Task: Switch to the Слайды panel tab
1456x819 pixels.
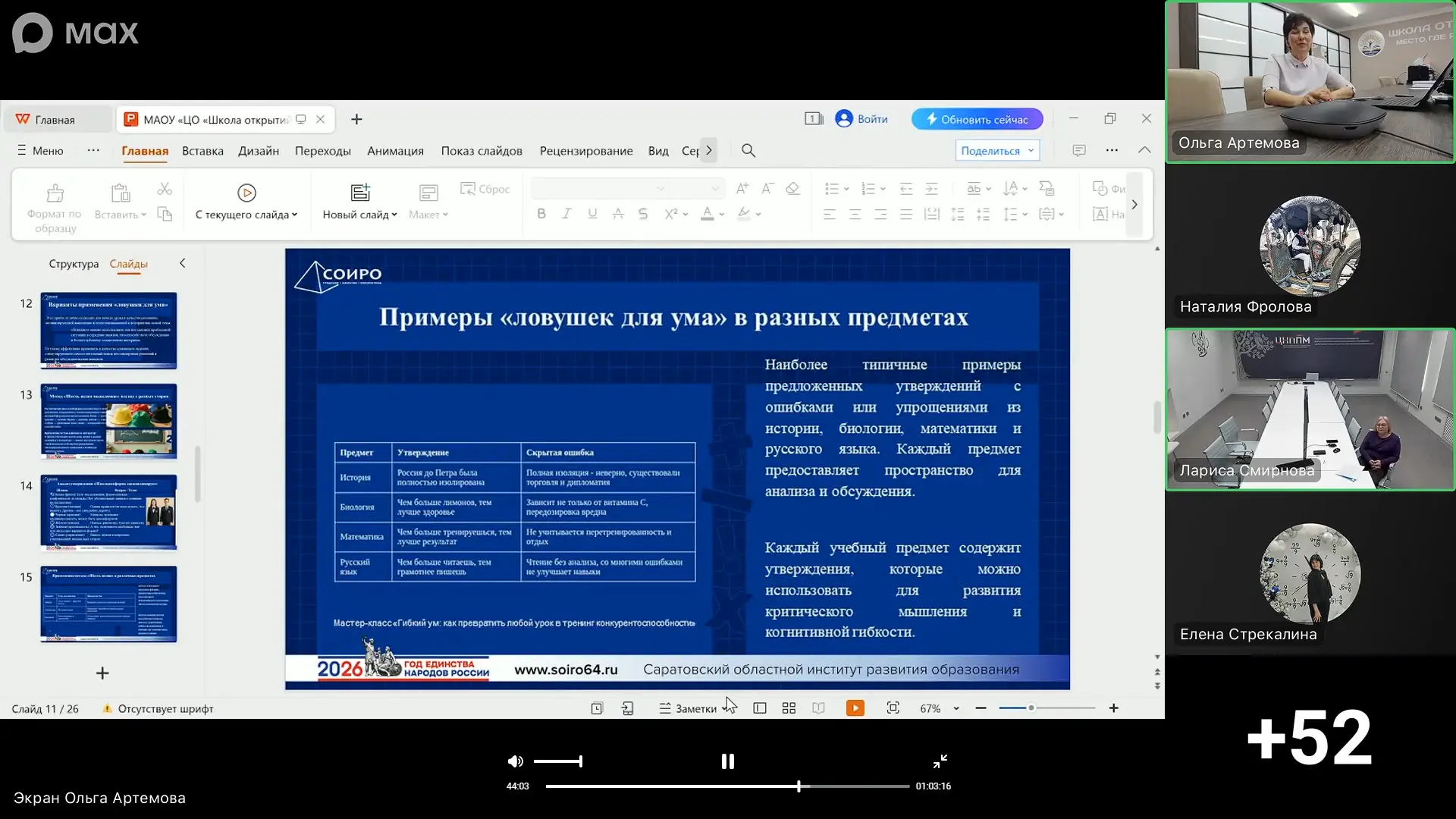Action: pos(128,264)
